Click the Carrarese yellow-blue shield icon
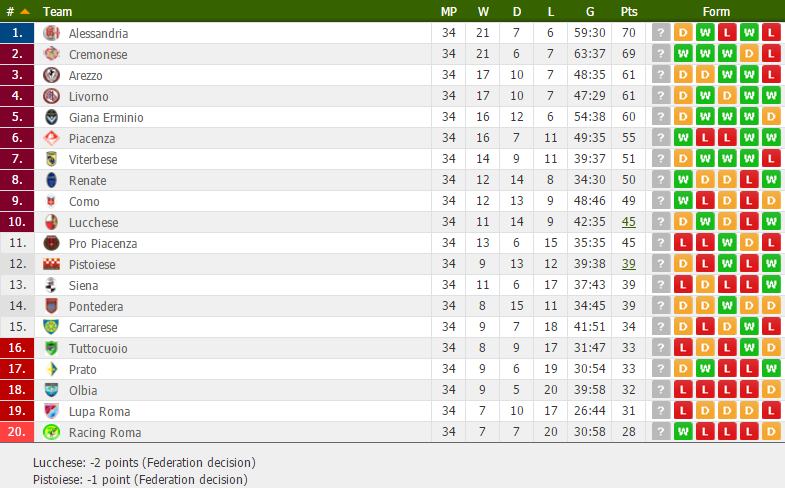This screenshot has width=785, height=488. (x=51, y=327)
